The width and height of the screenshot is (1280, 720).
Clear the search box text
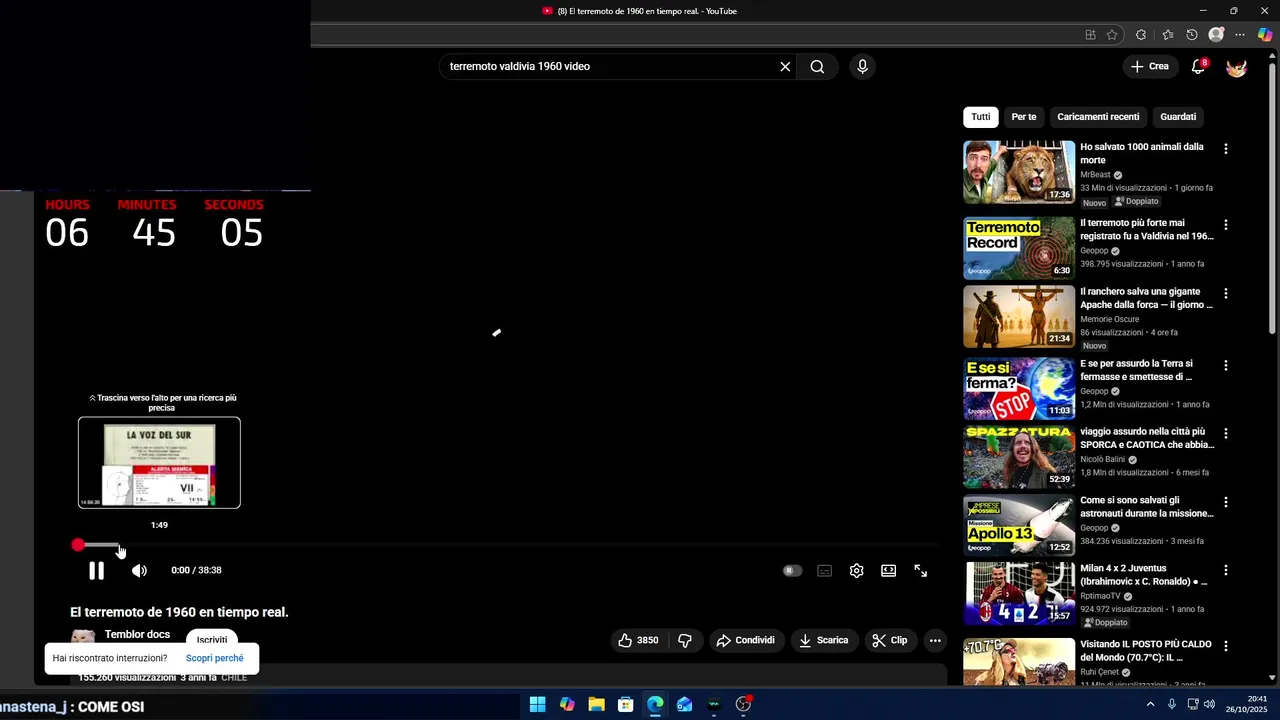(785, 67)
